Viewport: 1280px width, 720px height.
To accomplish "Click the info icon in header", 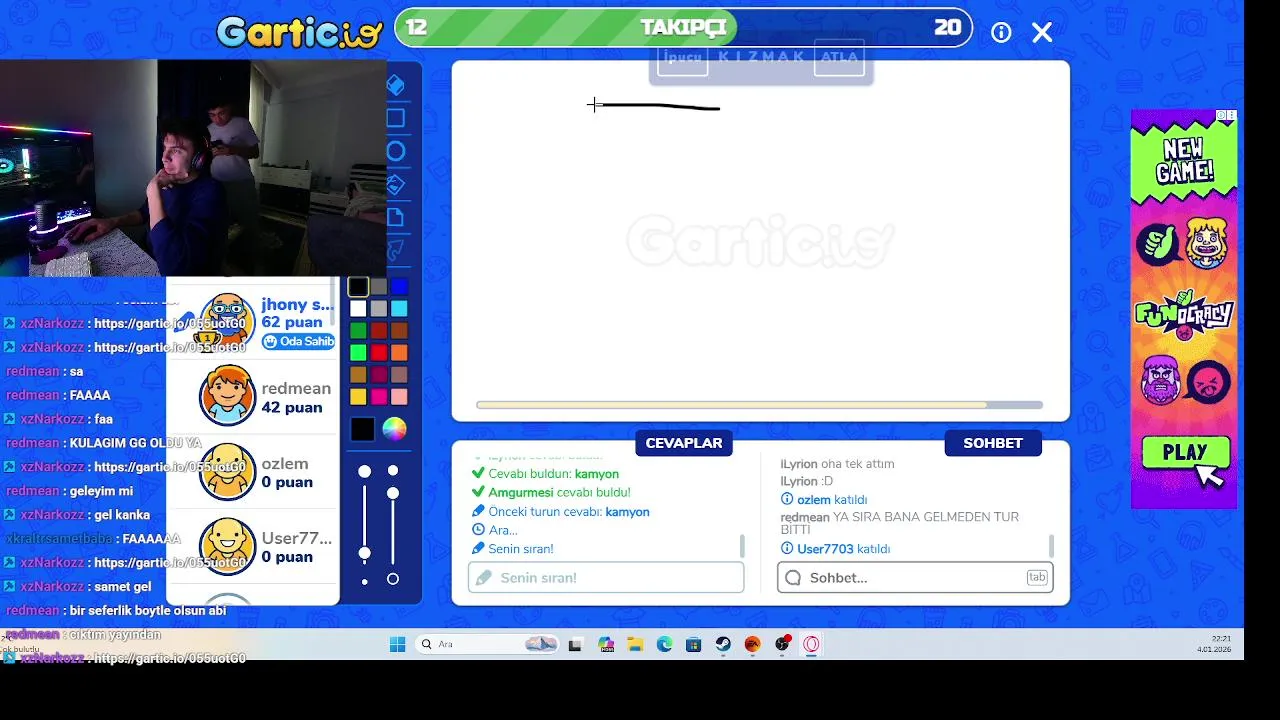I will [x=1001, y=32].
